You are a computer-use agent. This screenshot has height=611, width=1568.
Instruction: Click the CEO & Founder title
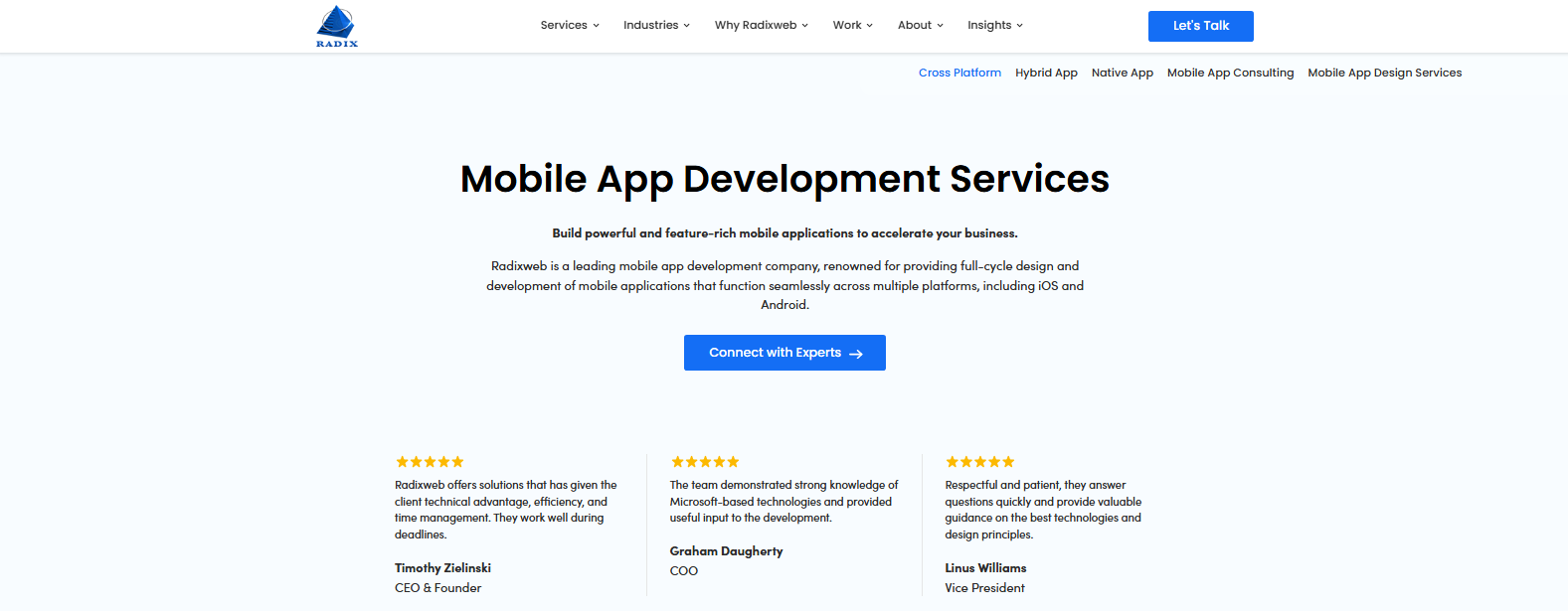(437, 588)
